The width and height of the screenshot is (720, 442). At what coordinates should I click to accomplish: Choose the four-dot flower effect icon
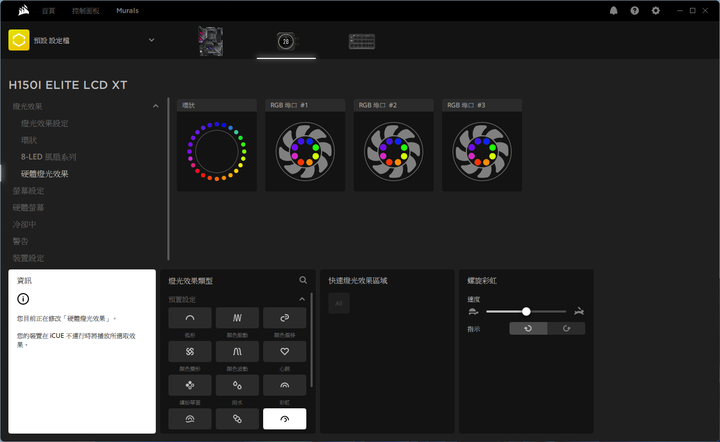coord(190,385)
